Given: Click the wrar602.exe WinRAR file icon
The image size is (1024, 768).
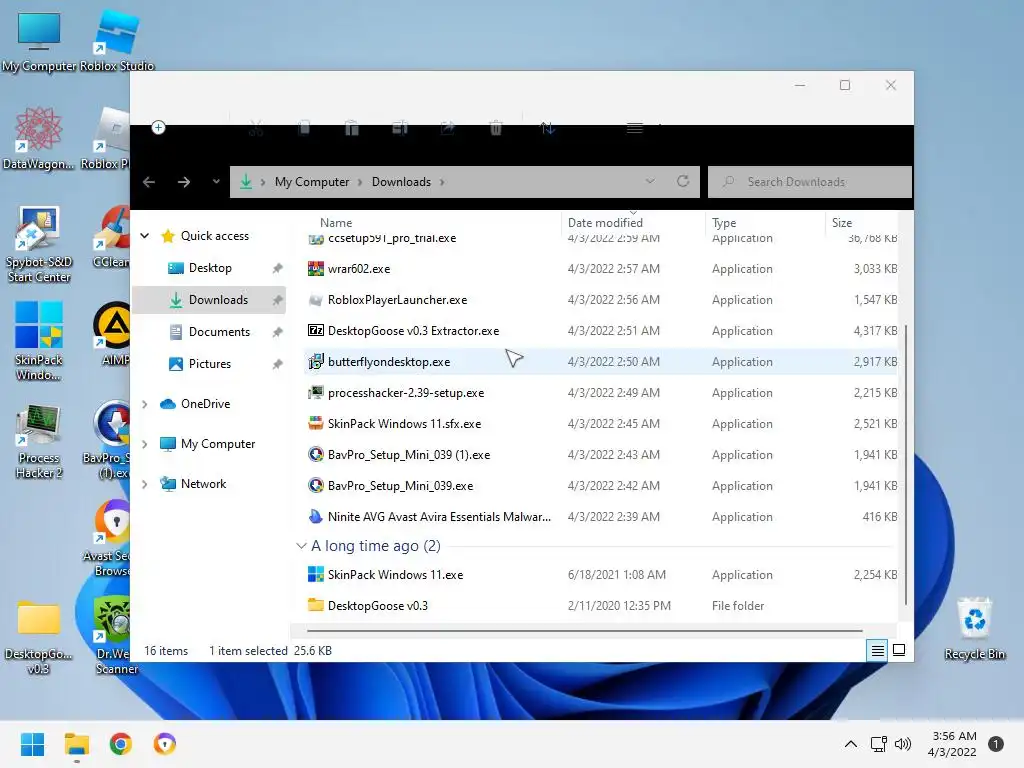Looking at the screenshot, I should point(316,268).
